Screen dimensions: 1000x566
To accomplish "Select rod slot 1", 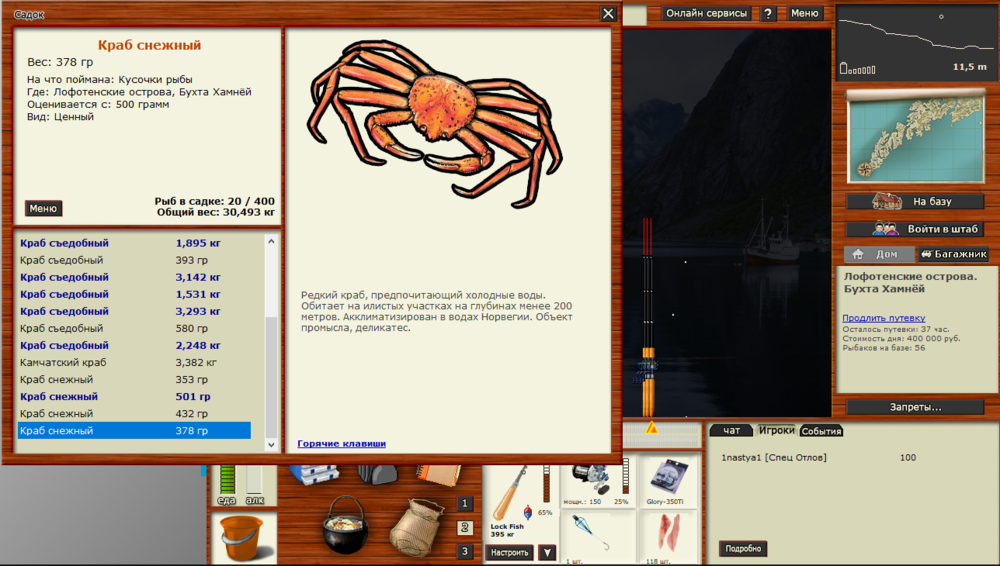I will (465, 503).
